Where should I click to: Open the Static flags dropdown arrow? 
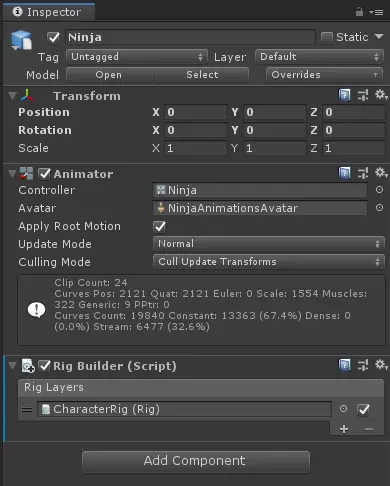[x=379, y=36]
